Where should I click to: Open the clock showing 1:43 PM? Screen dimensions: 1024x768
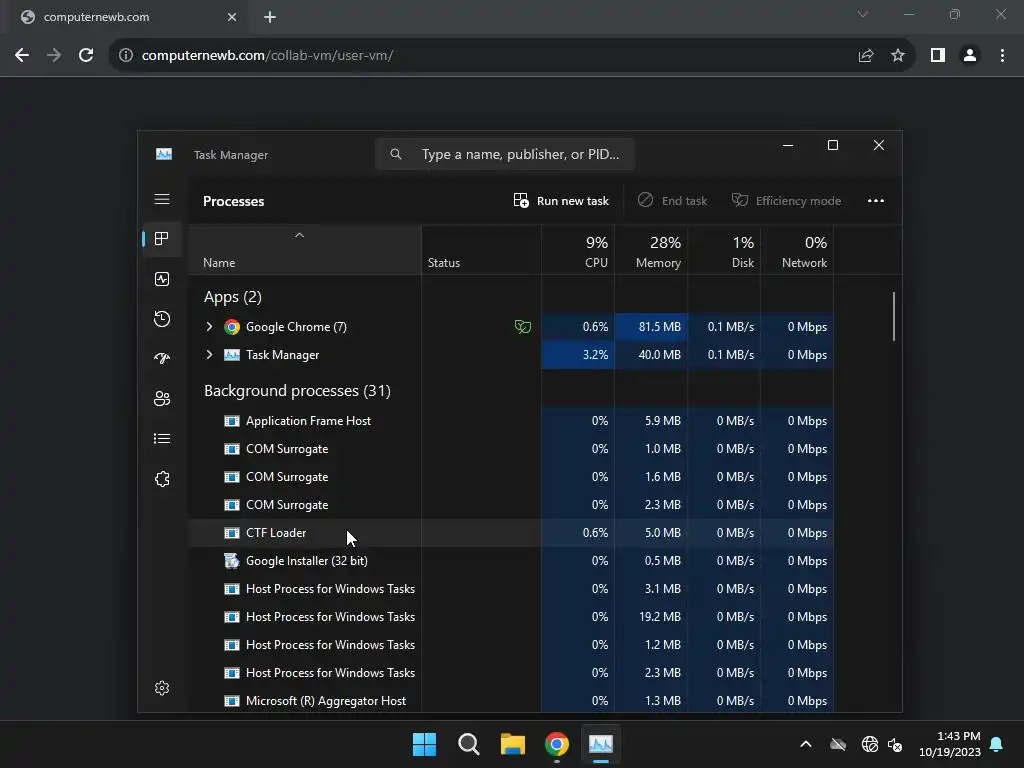(950, 744)
